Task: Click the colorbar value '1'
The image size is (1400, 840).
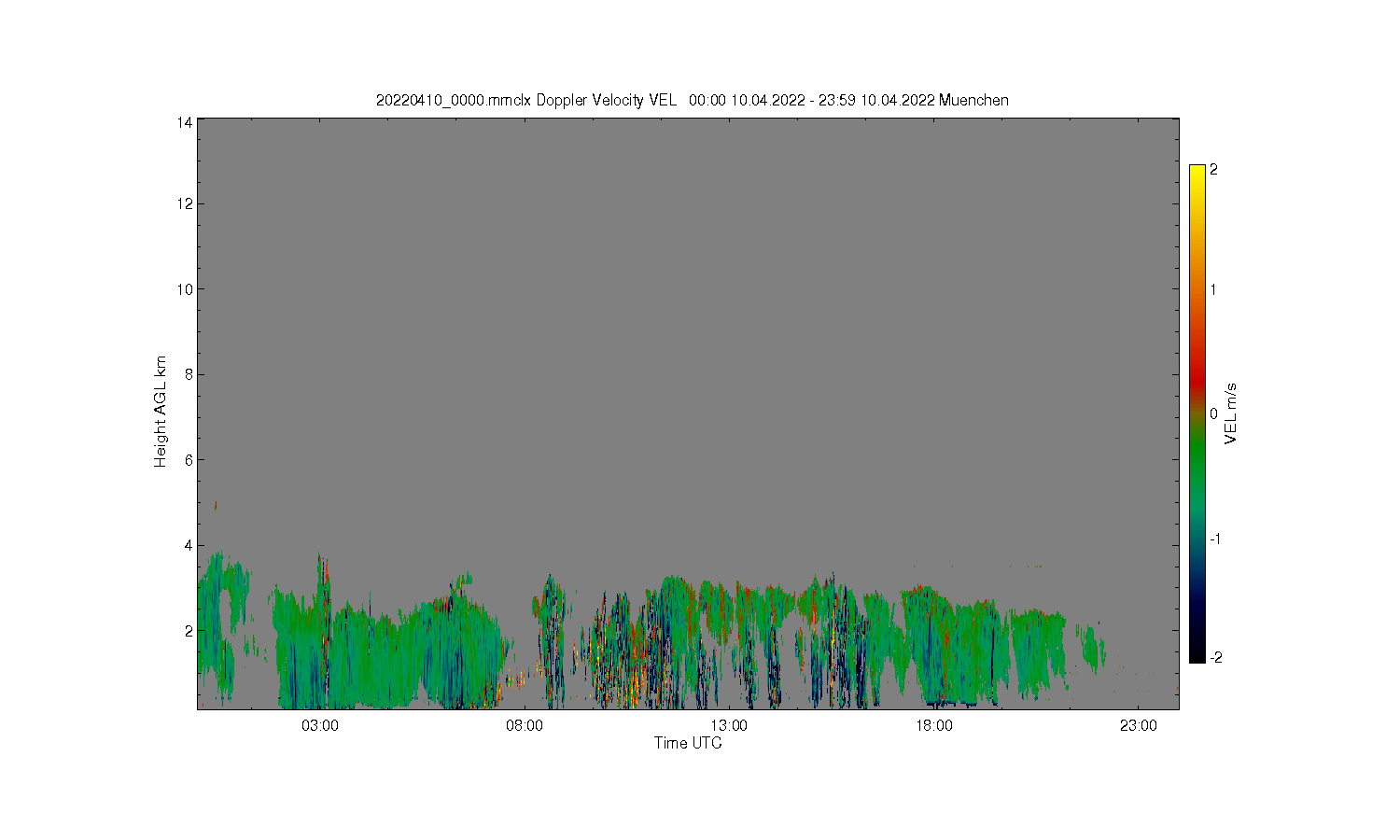Action: [x=1213, y=289]
